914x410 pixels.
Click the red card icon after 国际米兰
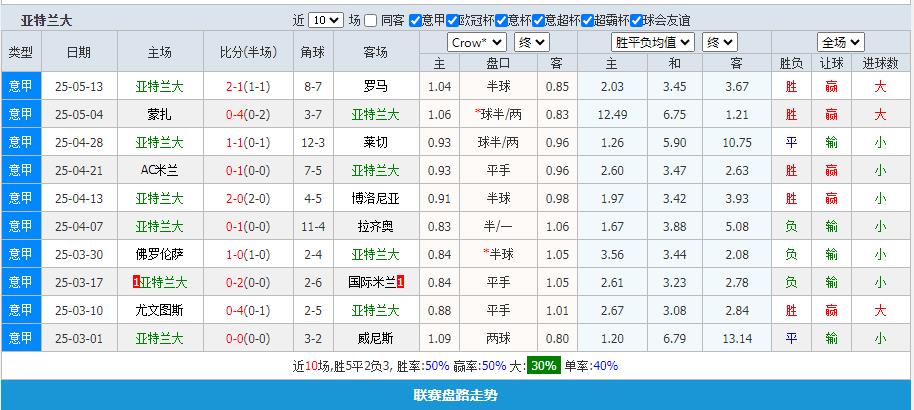coord(400,282)
